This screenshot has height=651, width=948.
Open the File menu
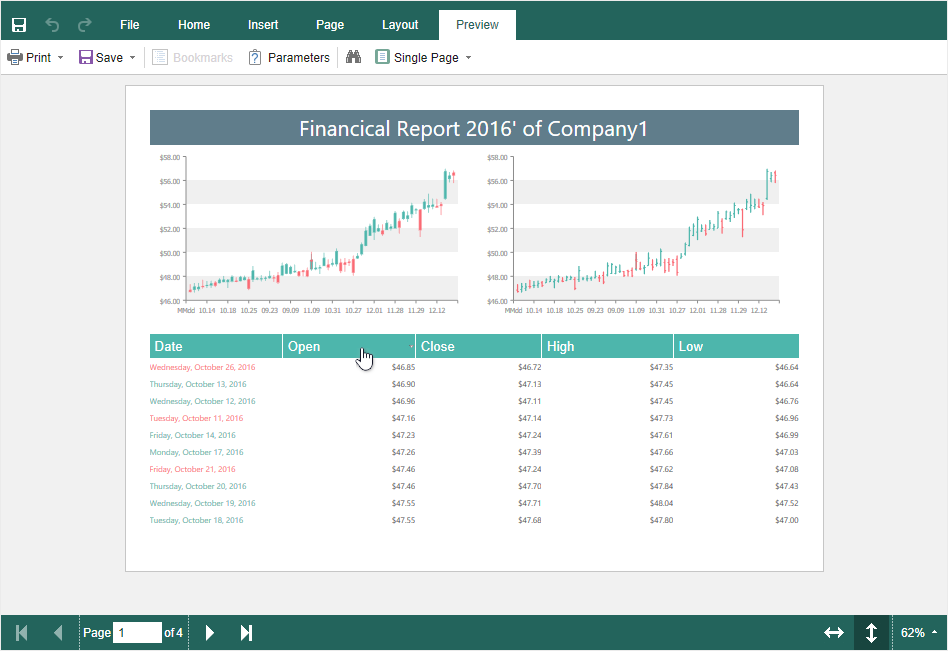point(130,25)
